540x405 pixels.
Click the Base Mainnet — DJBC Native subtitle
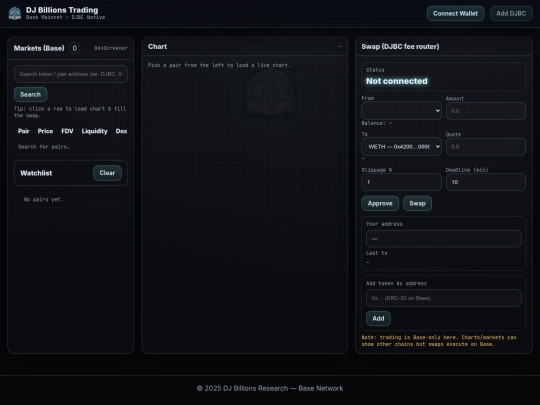pos(65,17)
